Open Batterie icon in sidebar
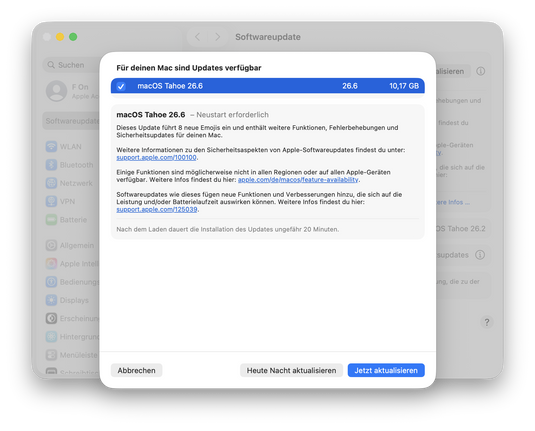Screen dimensions: 535x431 (51, 220)
